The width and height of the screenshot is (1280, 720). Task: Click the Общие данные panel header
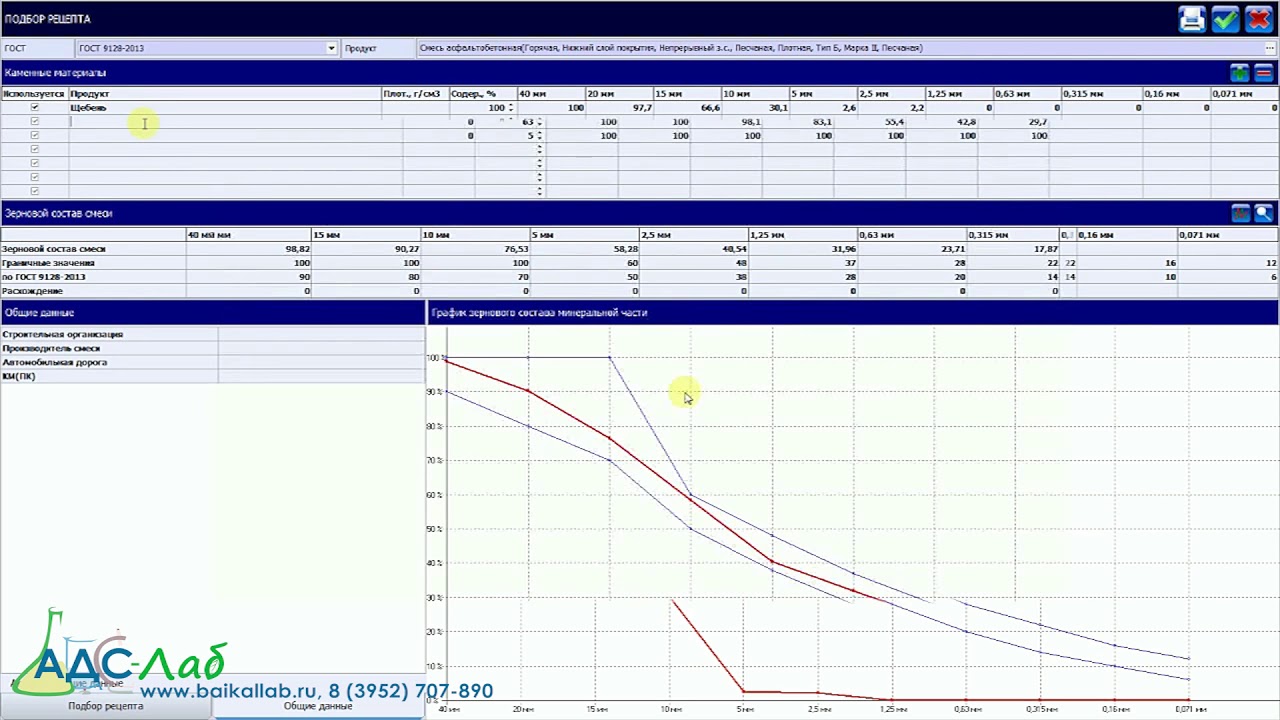click(39, 312)
